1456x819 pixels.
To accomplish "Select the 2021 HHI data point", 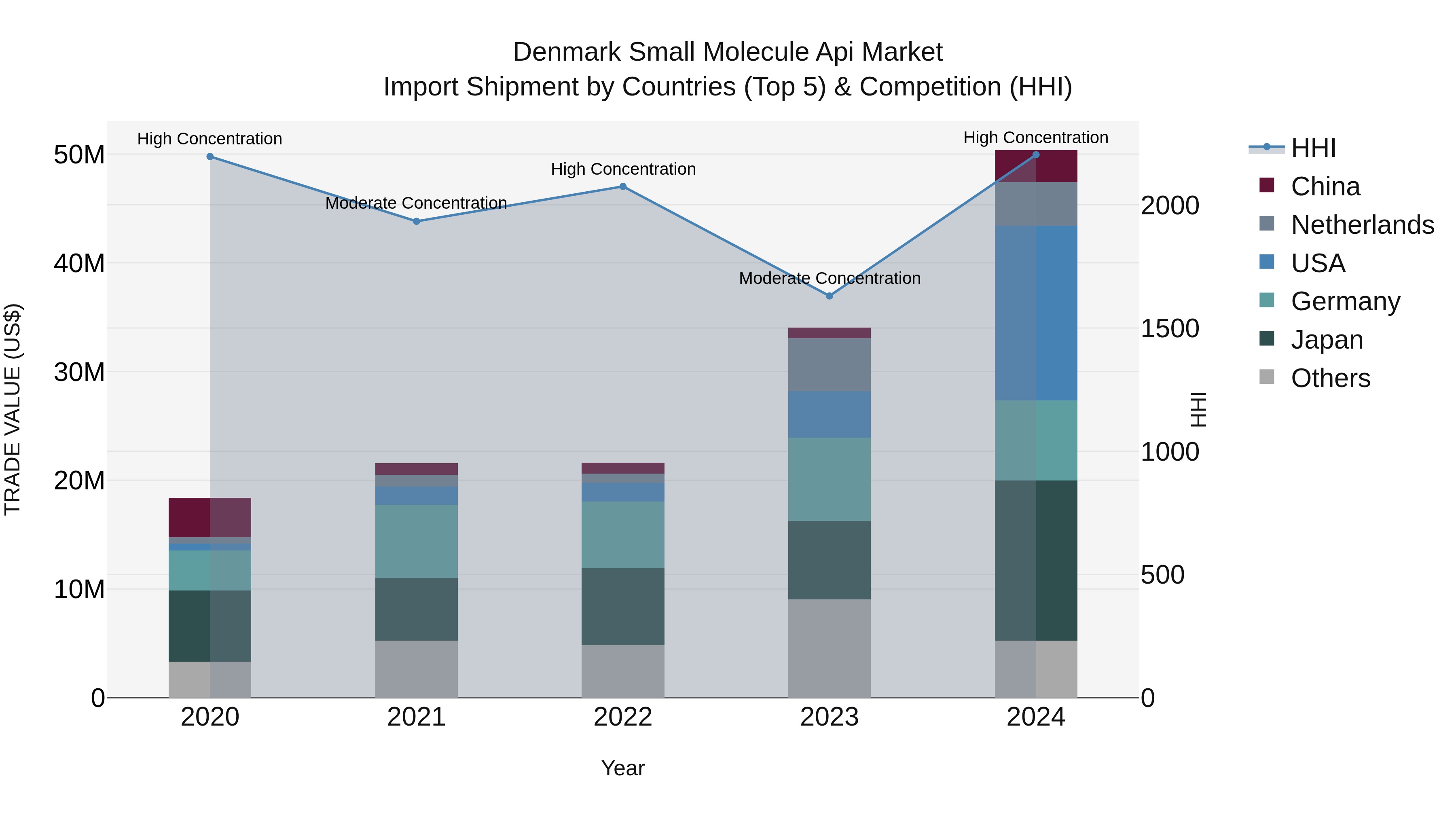I will pos(417,222).
